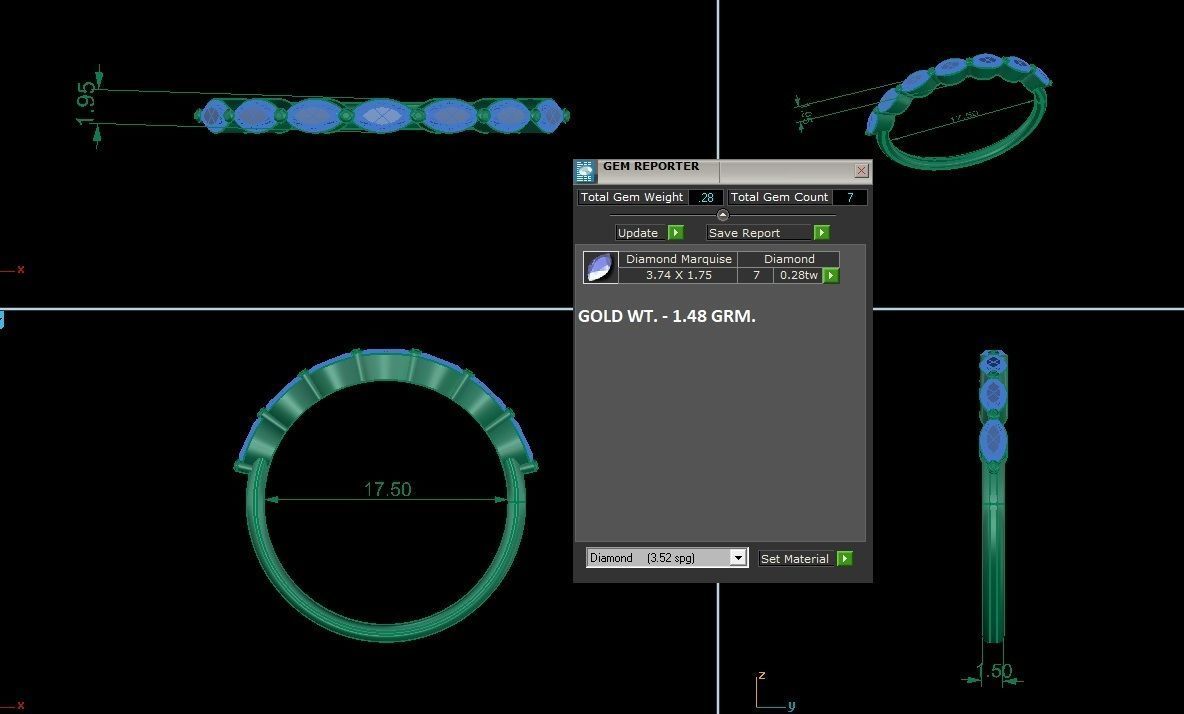
Task: Click the Save Report button
Action: (759, 232)
